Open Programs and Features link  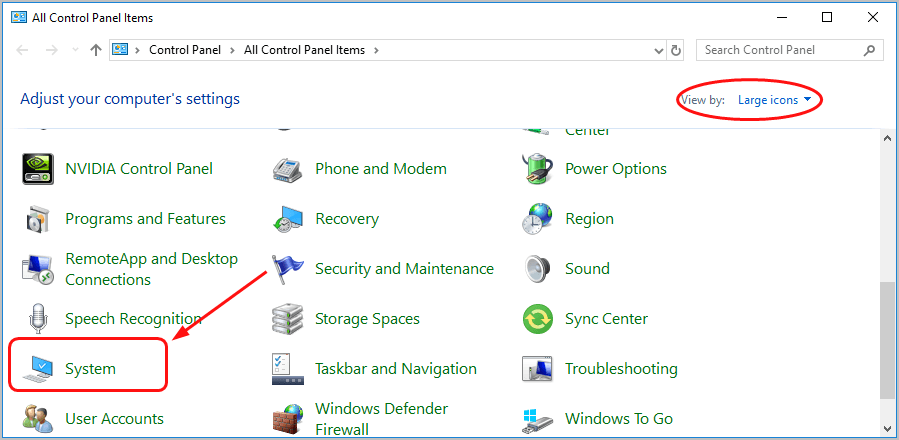coord(145,219)
